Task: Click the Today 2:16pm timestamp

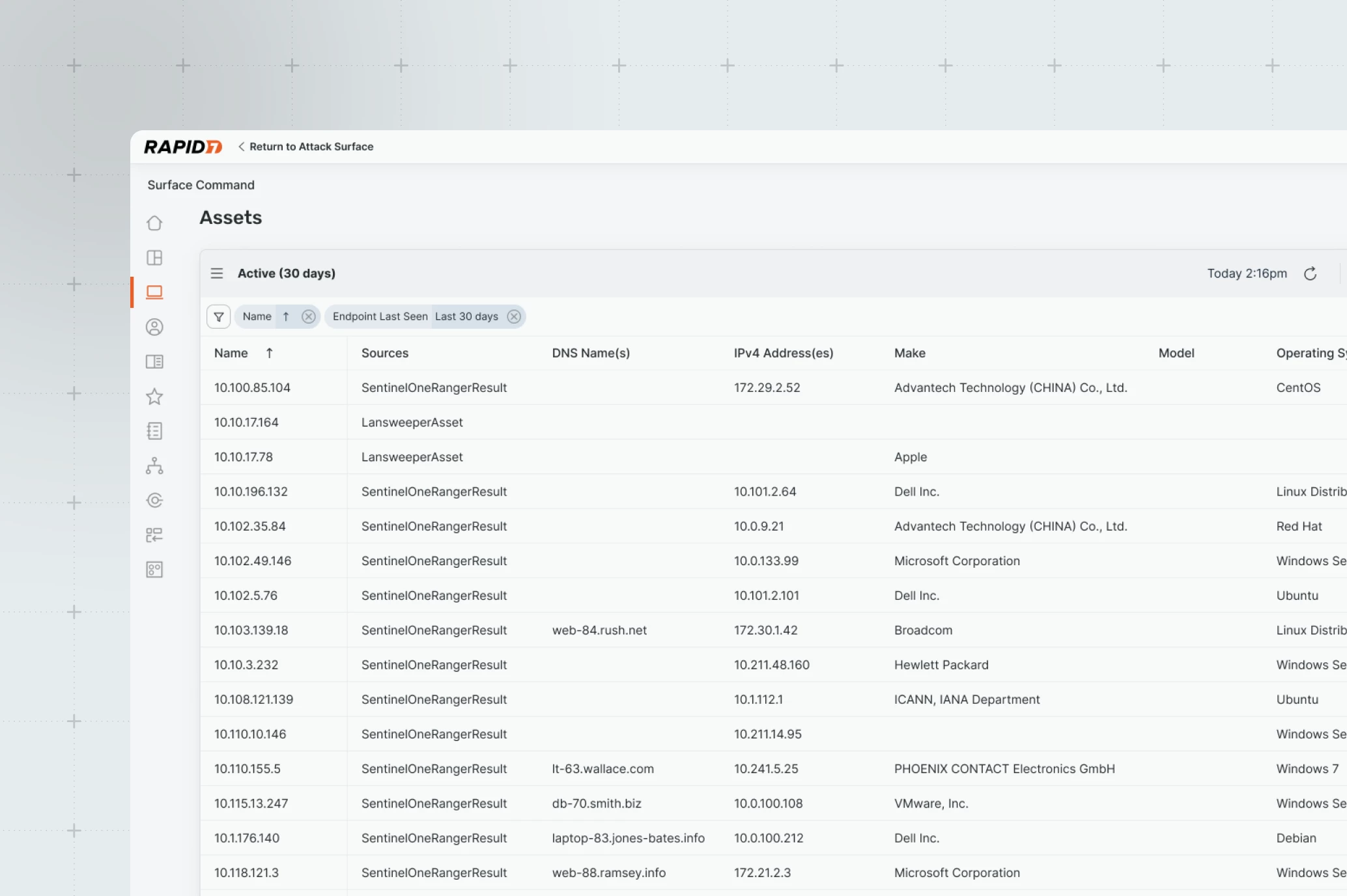Action: (x=1247, y=273)
